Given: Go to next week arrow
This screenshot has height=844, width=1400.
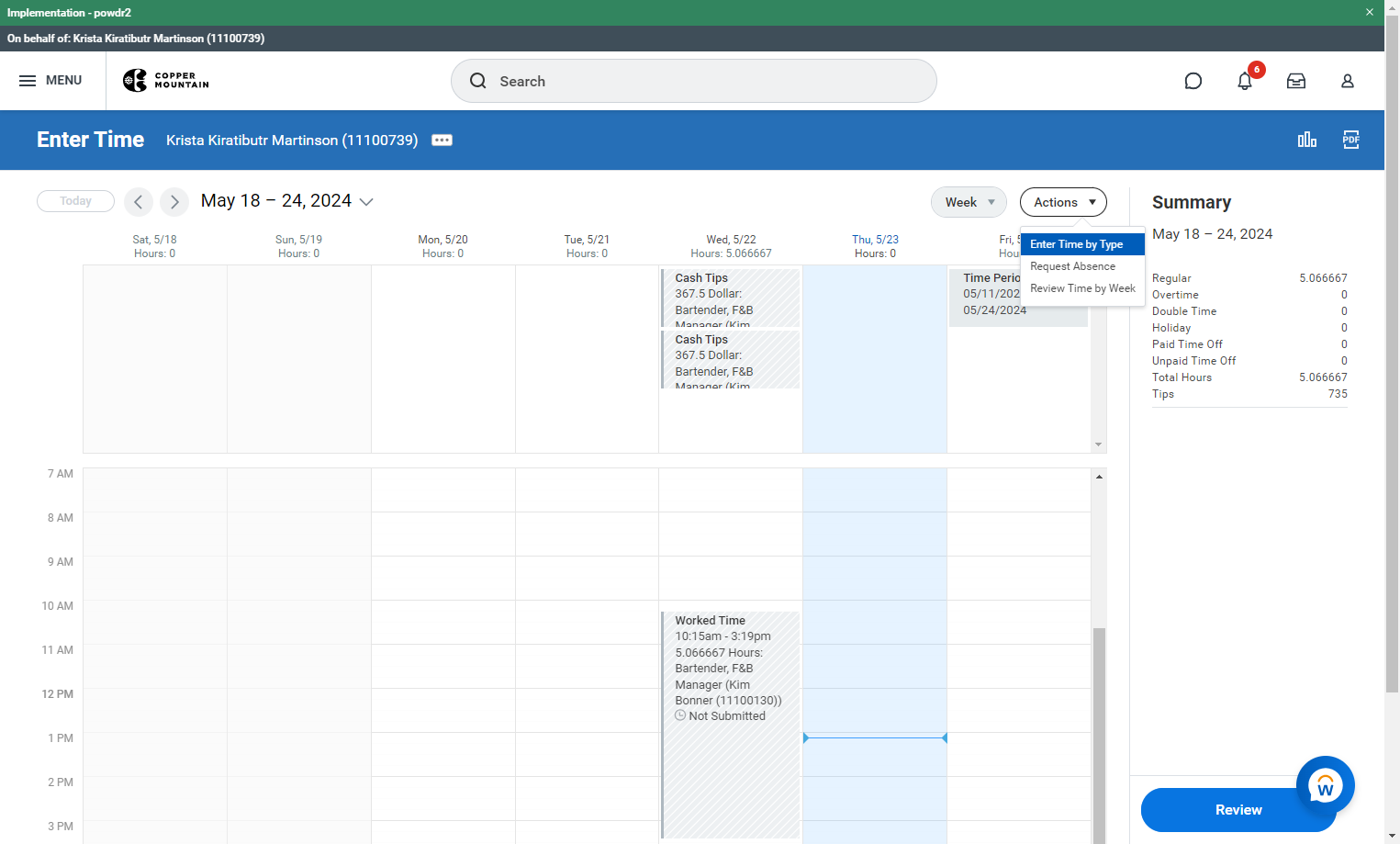Looking at the screenshot, I should 174,202.
